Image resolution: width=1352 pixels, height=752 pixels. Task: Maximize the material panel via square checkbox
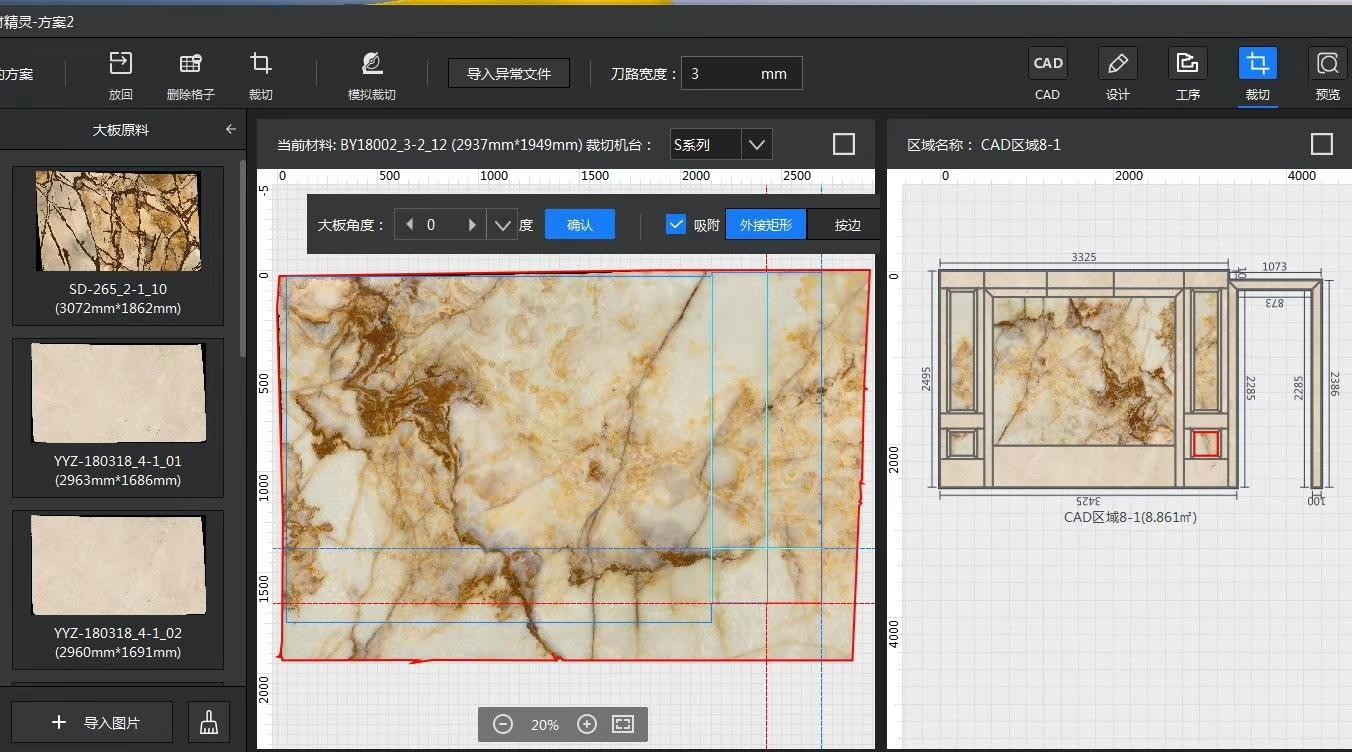[844, 144]
